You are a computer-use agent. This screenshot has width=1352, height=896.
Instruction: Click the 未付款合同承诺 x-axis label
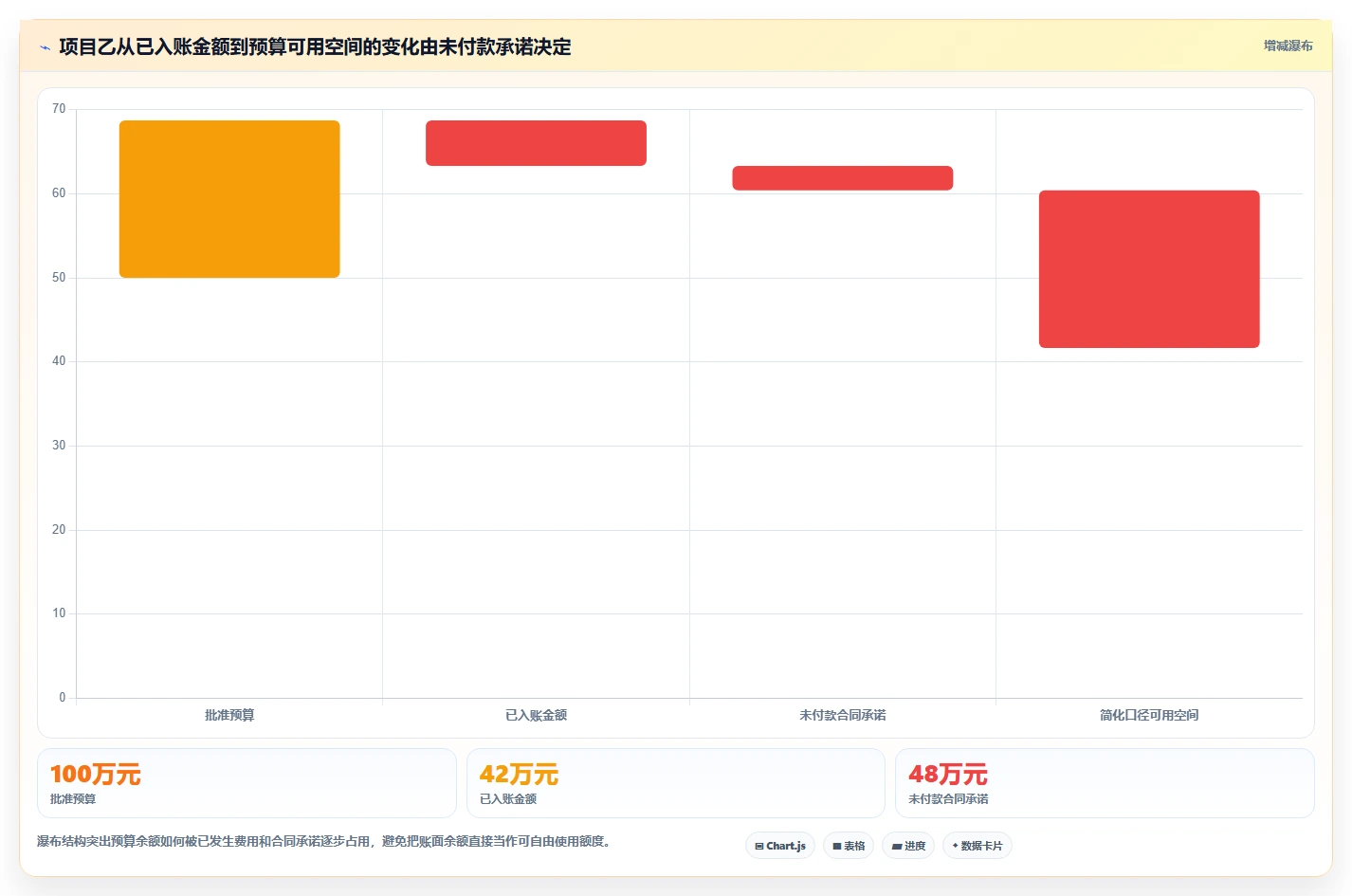[843, 715]
